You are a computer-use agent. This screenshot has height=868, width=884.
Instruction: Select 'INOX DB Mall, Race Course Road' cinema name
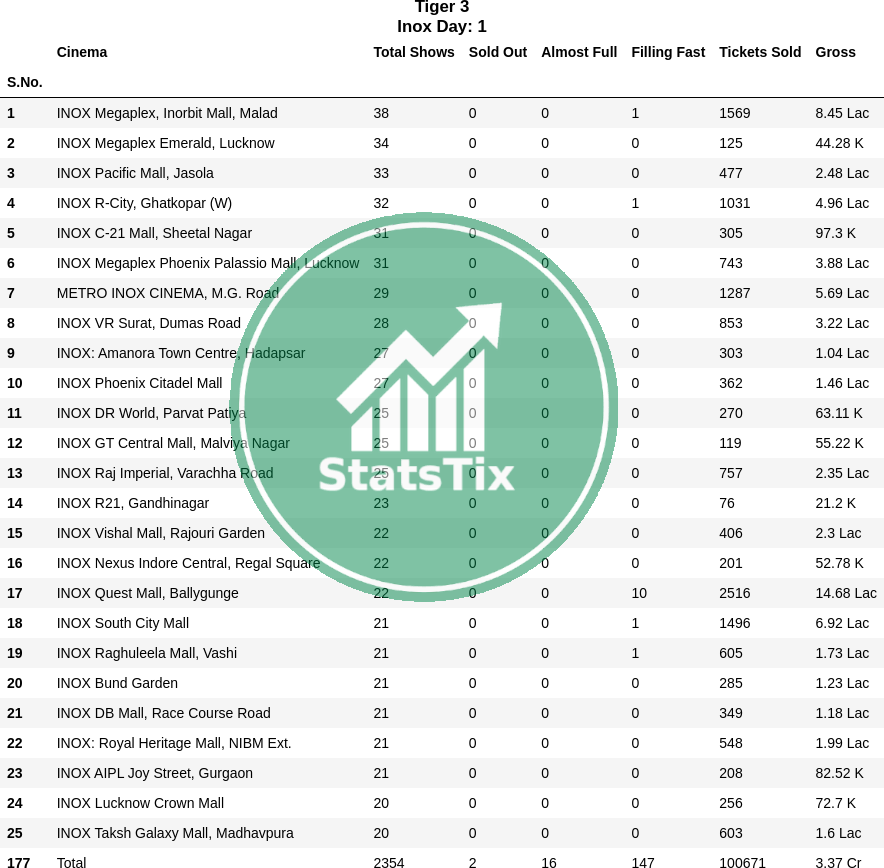coord(163,713)
